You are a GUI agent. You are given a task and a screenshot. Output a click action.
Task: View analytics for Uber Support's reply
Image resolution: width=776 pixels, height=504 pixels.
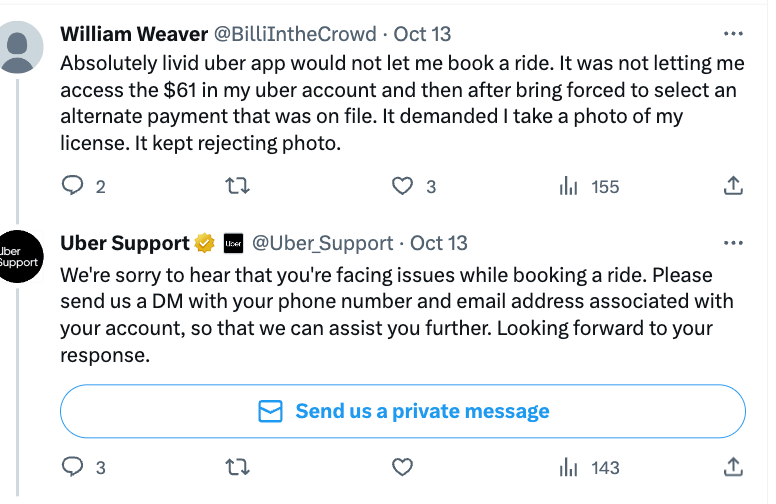click(x=568, y=467)
